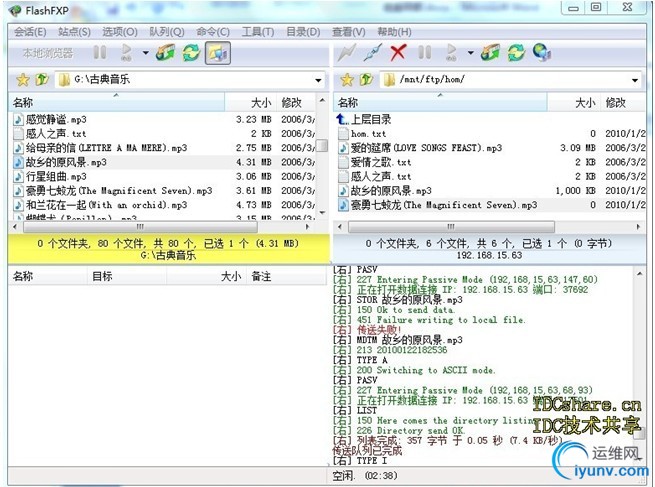
Task: Open the 目录(D) menu
Action: pyautogui.click(x=303, y=32)
